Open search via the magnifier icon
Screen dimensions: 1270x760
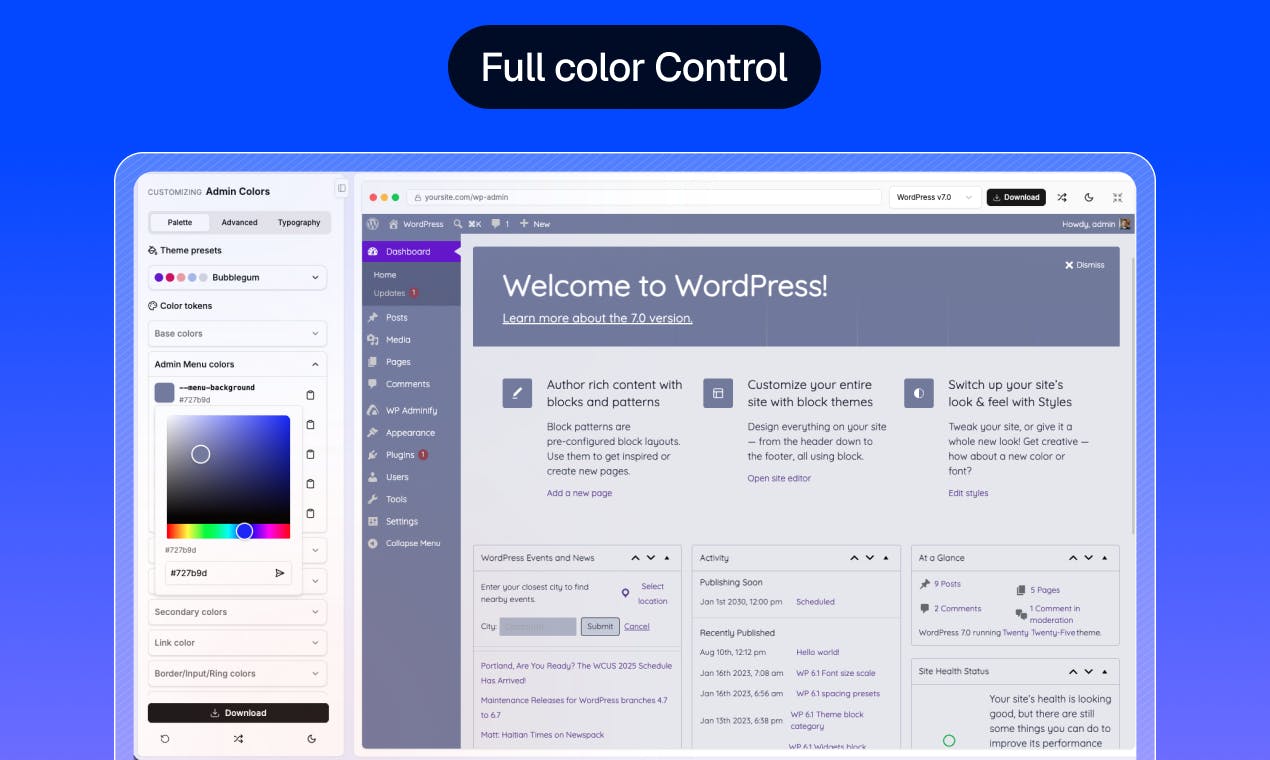(458, 224)
